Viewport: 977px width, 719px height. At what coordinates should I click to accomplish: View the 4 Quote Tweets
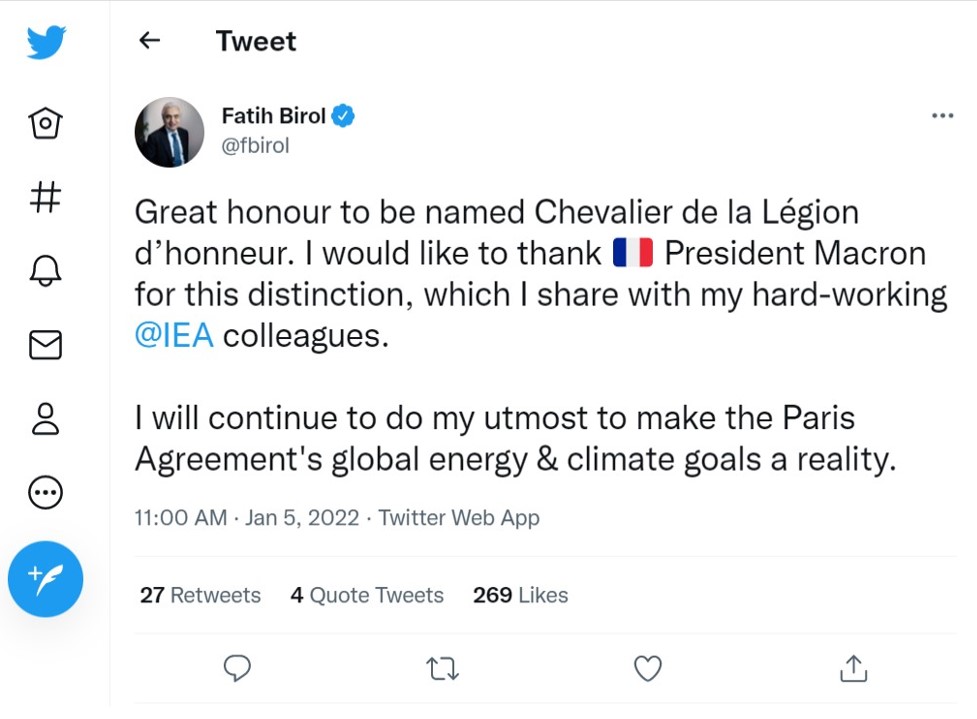pos(367,595)
